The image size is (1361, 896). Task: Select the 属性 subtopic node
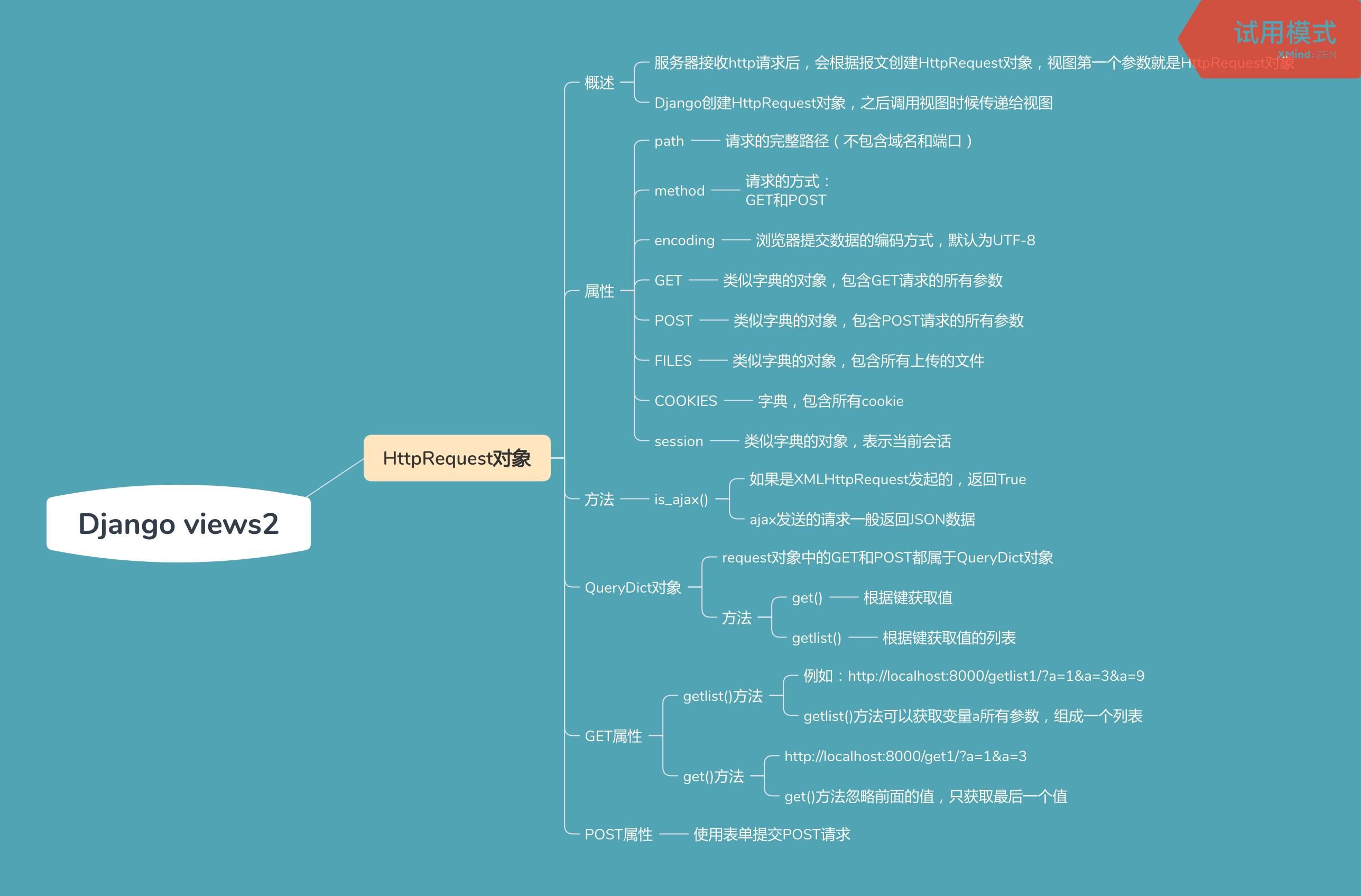point(599,291)
